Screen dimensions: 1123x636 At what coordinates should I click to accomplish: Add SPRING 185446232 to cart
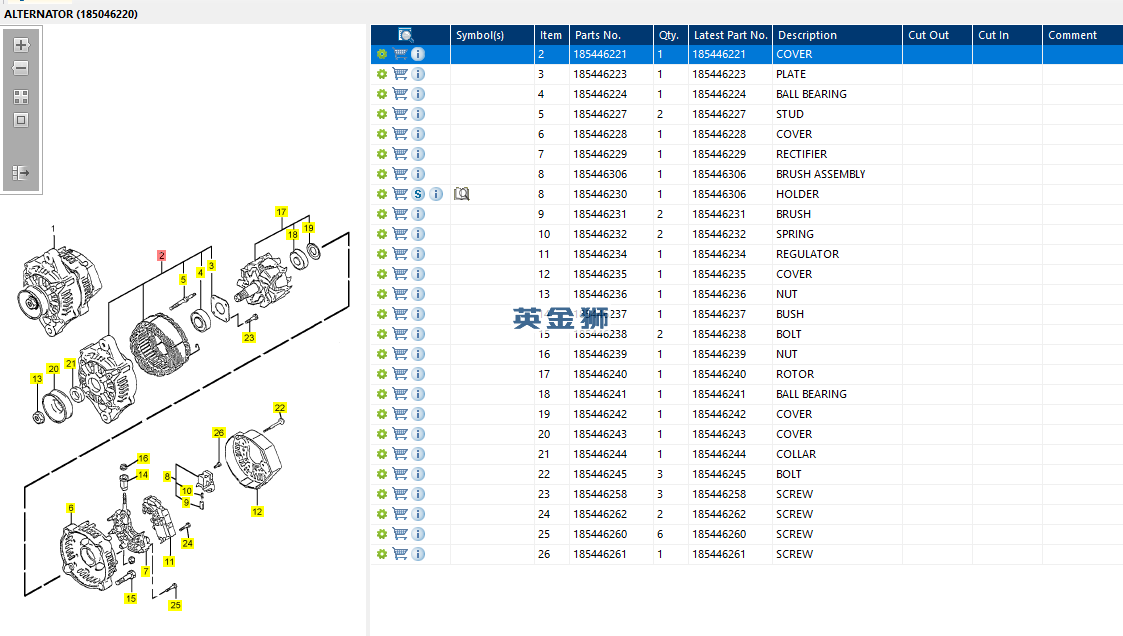point(400,234)
